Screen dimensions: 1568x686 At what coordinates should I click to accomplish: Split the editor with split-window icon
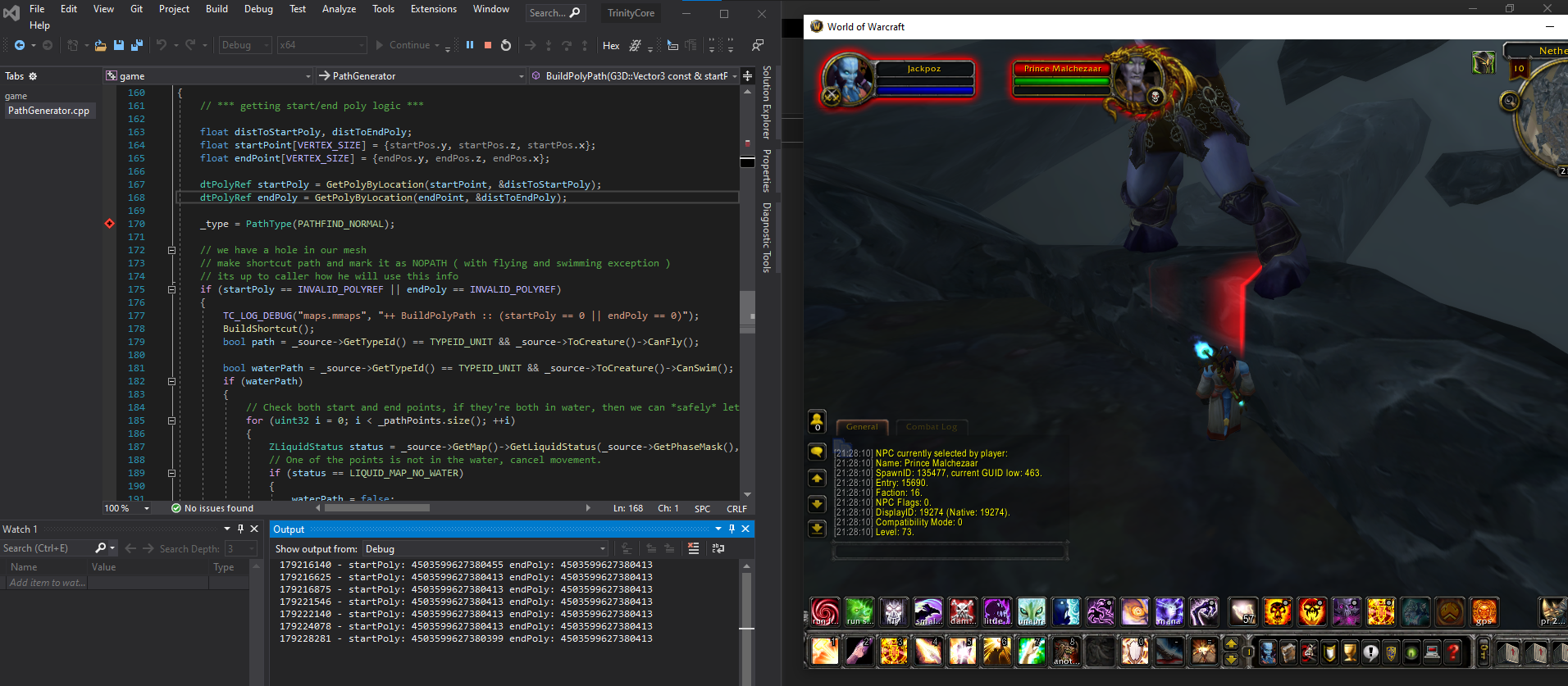747,75
